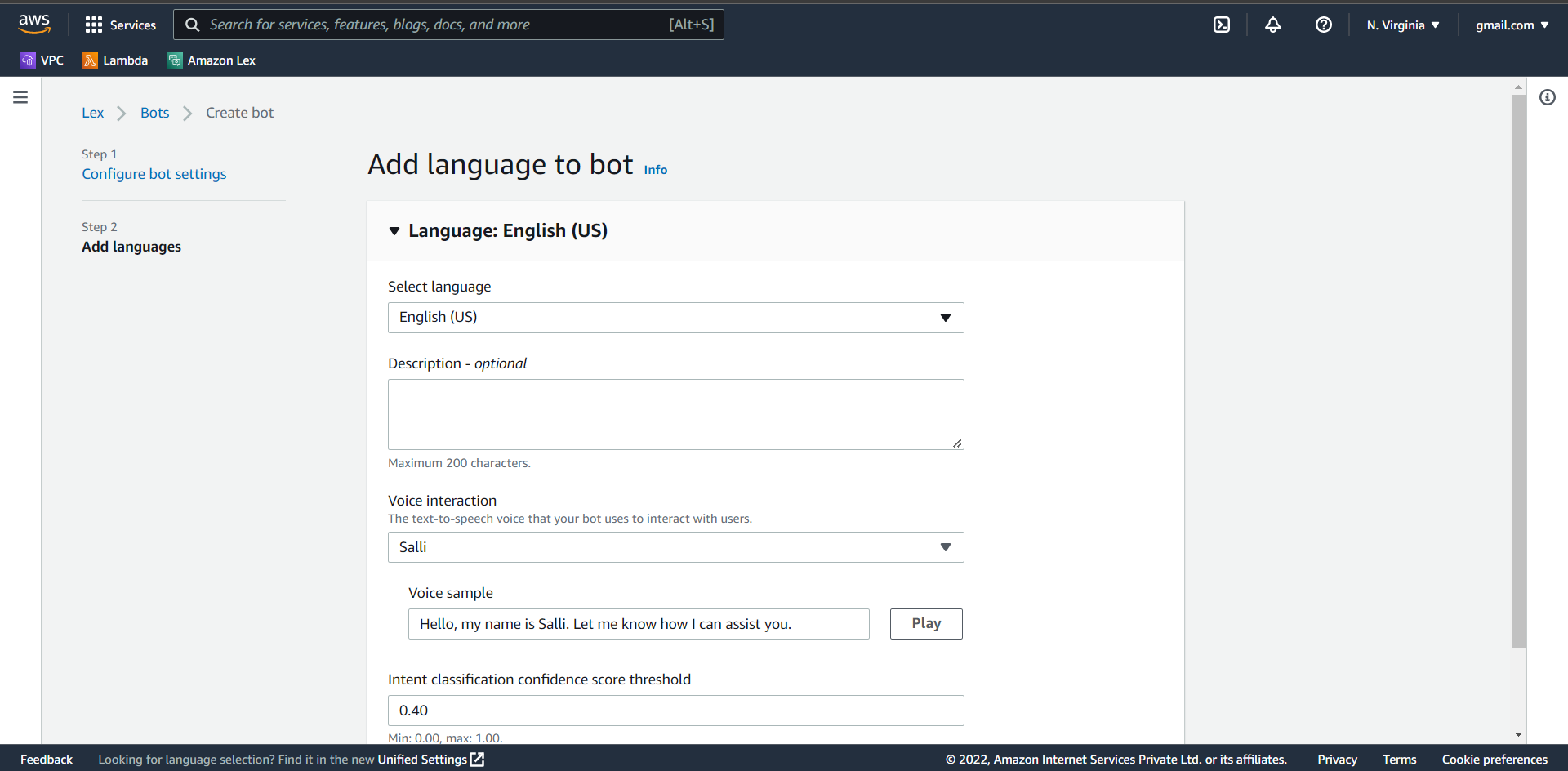Open the Salli voice interaction dropdown
This screenshot has width=1568, height=771.
pyautogui.click(x=675, y=546)
